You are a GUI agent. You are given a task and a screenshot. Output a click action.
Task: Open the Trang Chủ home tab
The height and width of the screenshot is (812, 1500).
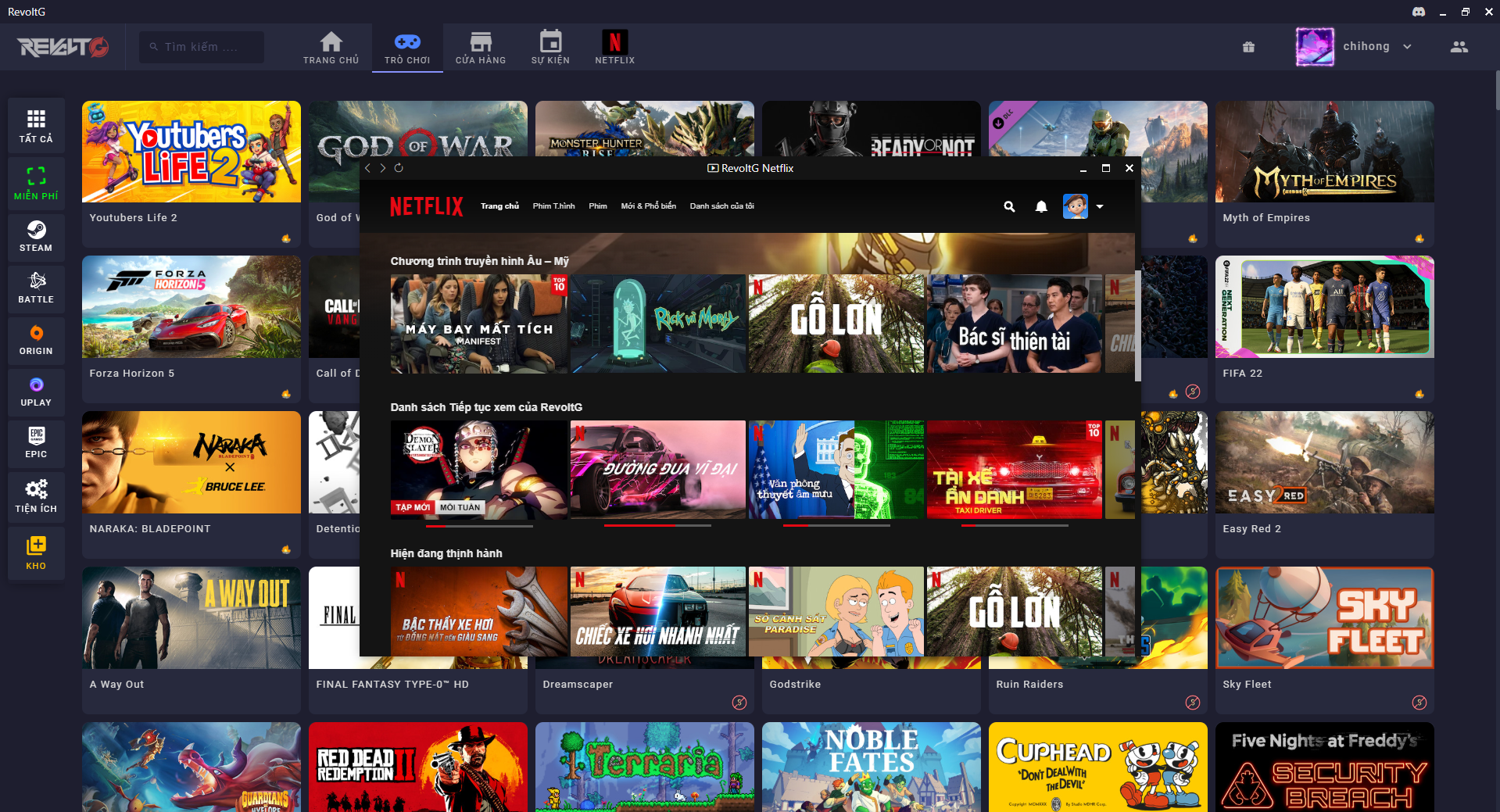331,48
